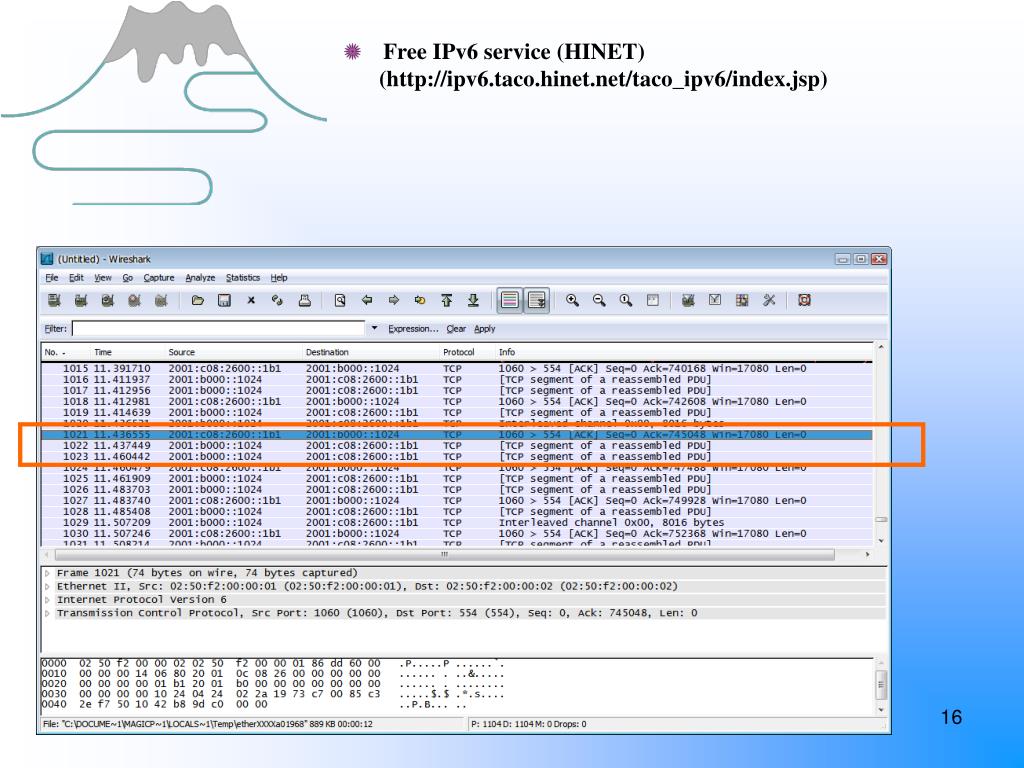The width and height of the screenshot is (1024, 768).
Task: Clear the display filter
Action: (456, 328)
